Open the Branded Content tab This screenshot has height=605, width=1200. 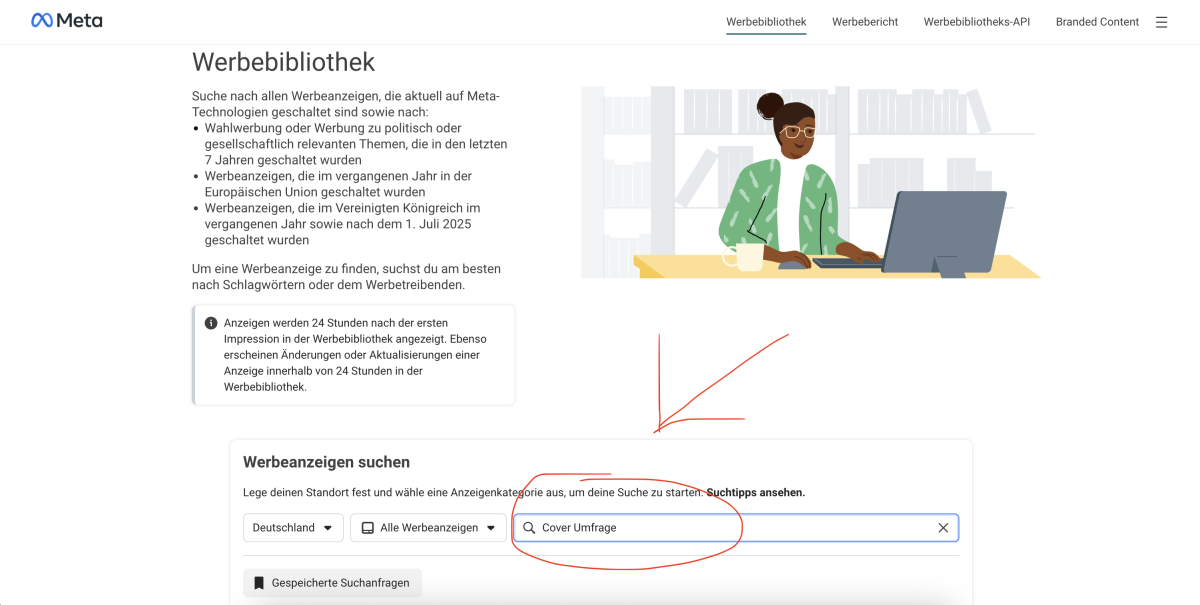click(x=1097, y=22)
